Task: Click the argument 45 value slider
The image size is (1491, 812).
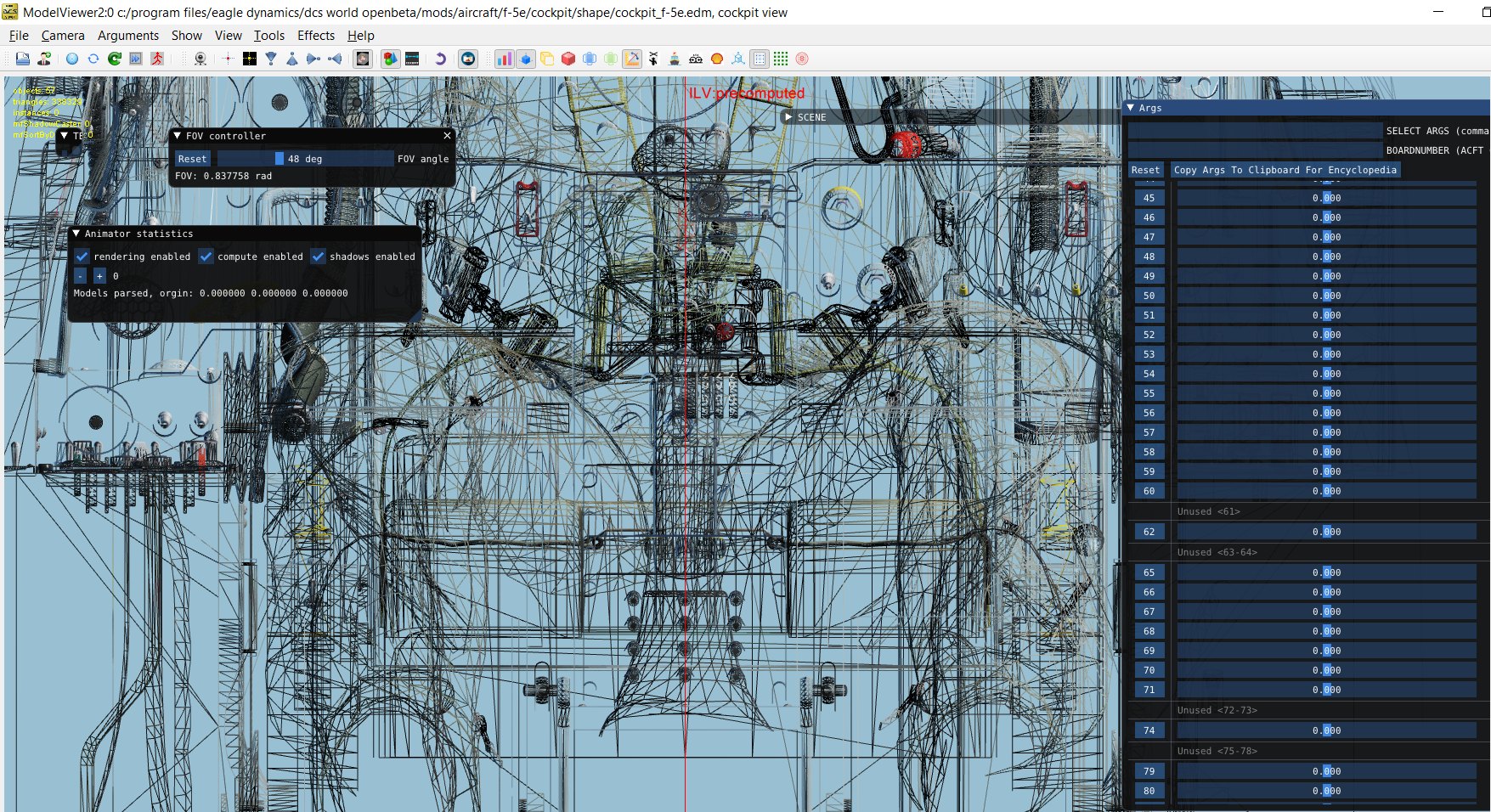Action: point(1326,198)
